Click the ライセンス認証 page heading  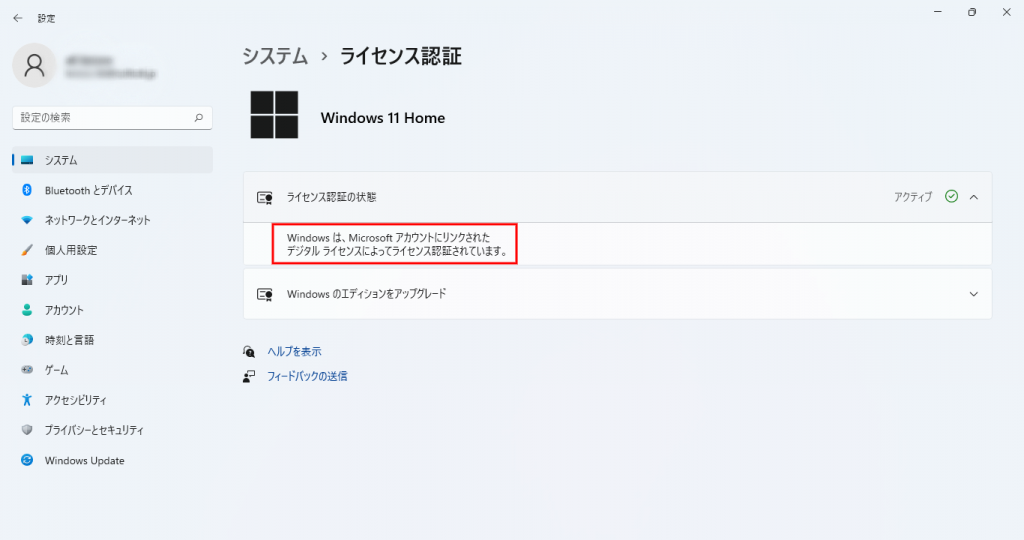[400, 56]
